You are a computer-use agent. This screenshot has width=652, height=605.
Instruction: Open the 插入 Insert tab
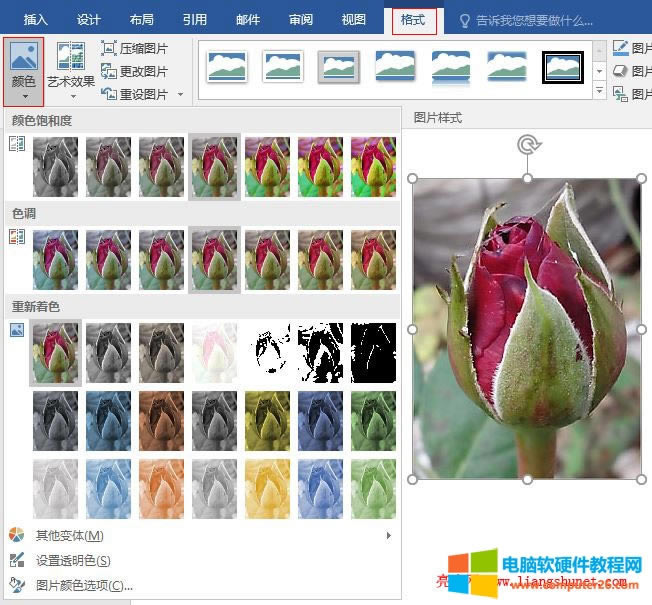pos(35,20)
